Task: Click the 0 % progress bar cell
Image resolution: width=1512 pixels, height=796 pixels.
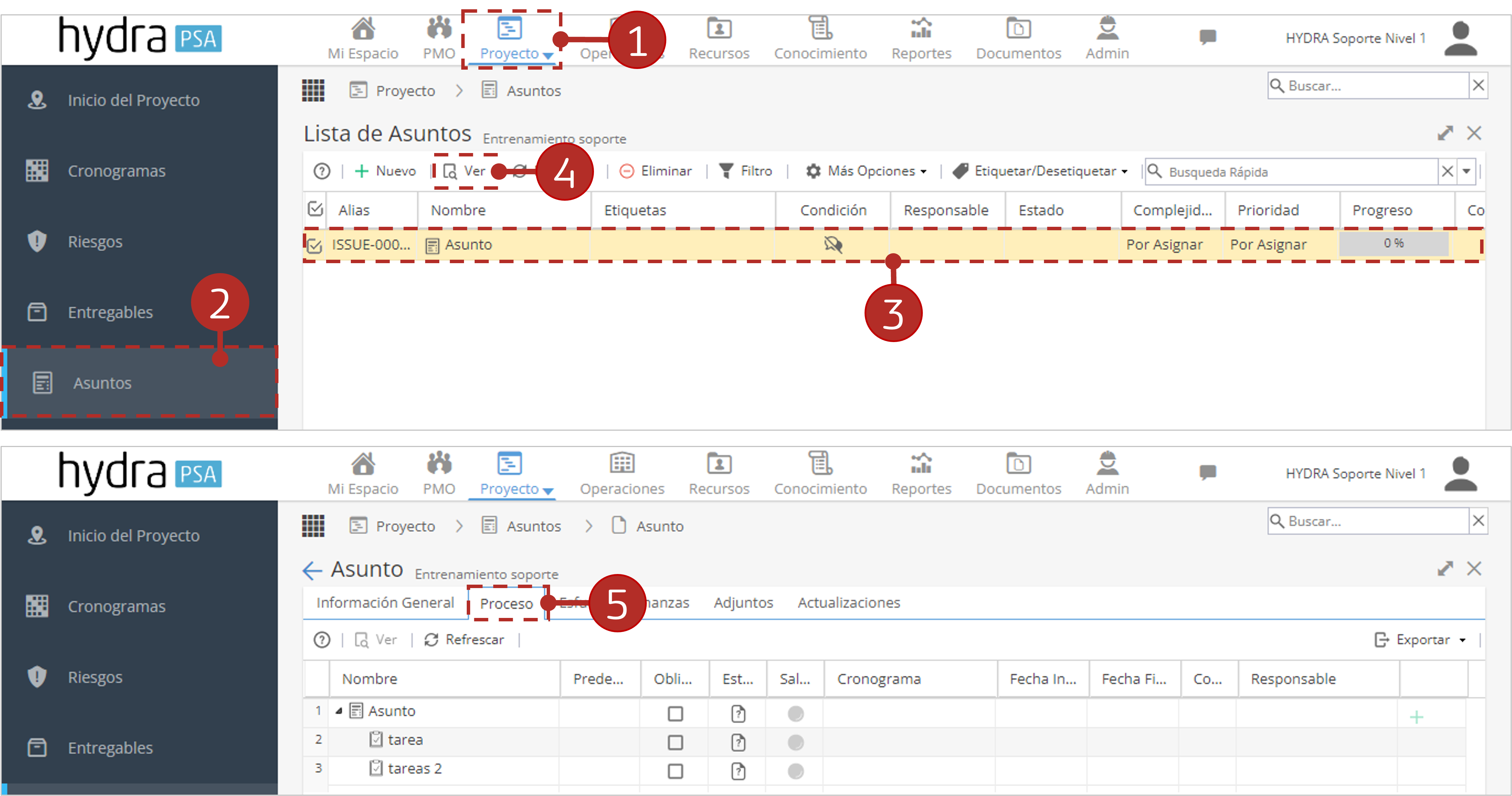Action: (x=1393, y=244)
